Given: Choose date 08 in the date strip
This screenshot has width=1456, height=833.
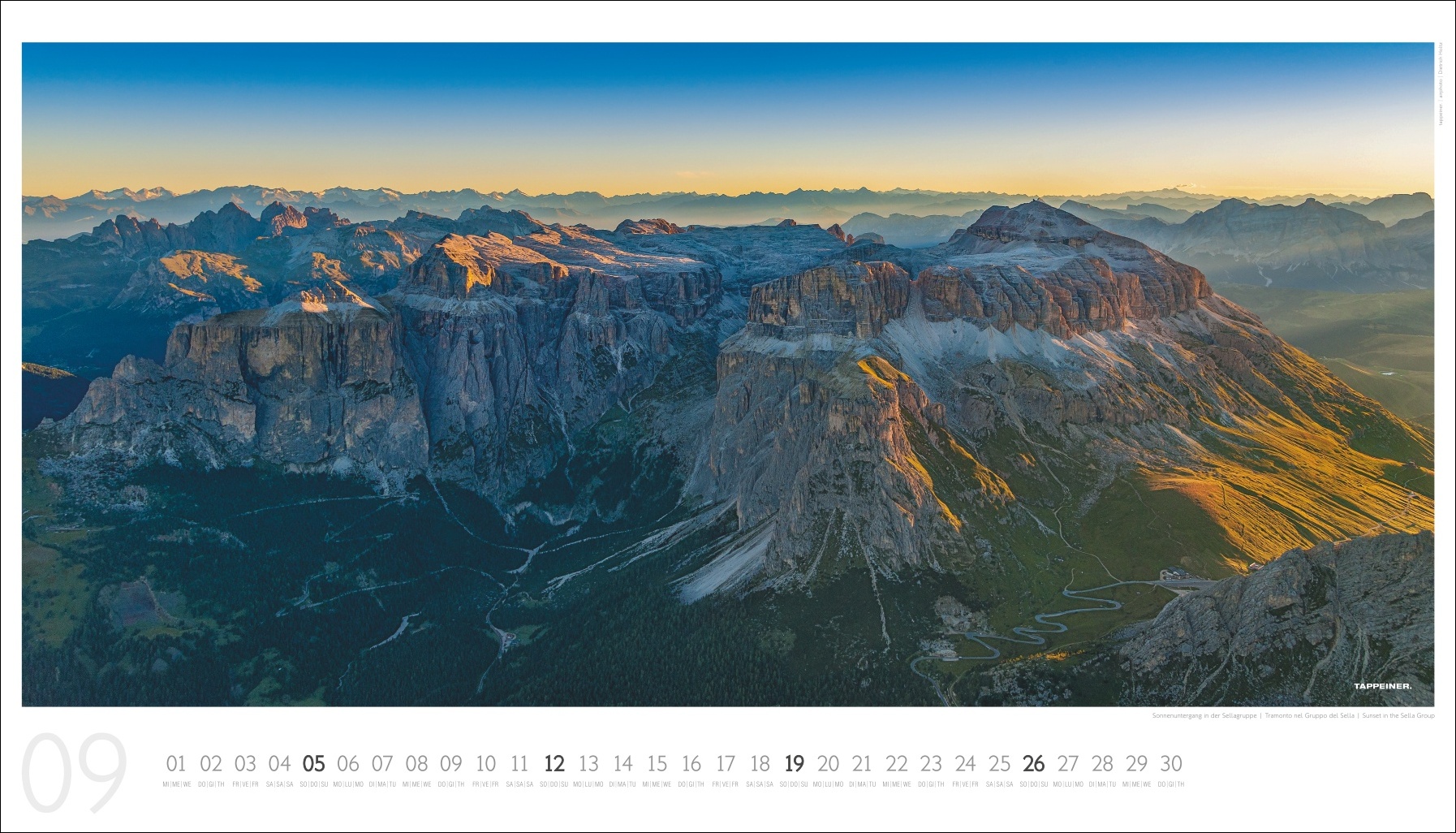Looking at the screenshot, I should click(x=416, y=764).
